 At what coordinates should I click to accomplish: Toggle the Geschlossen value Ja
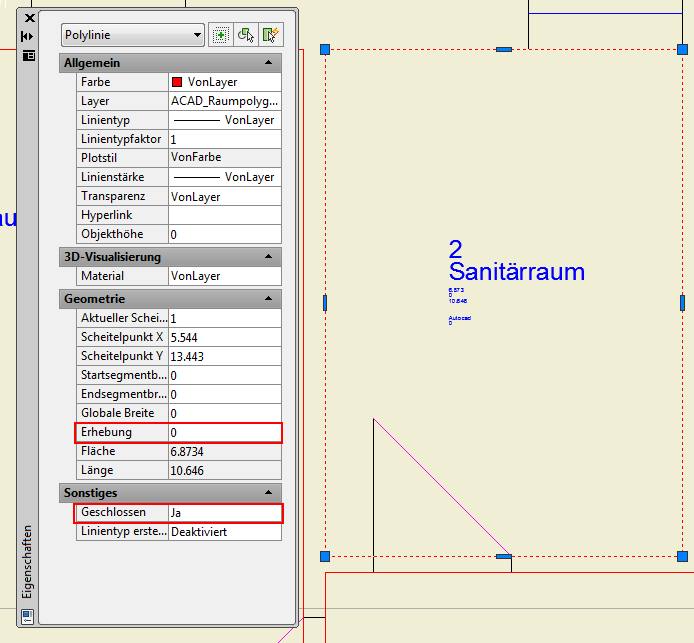[225, 512]
